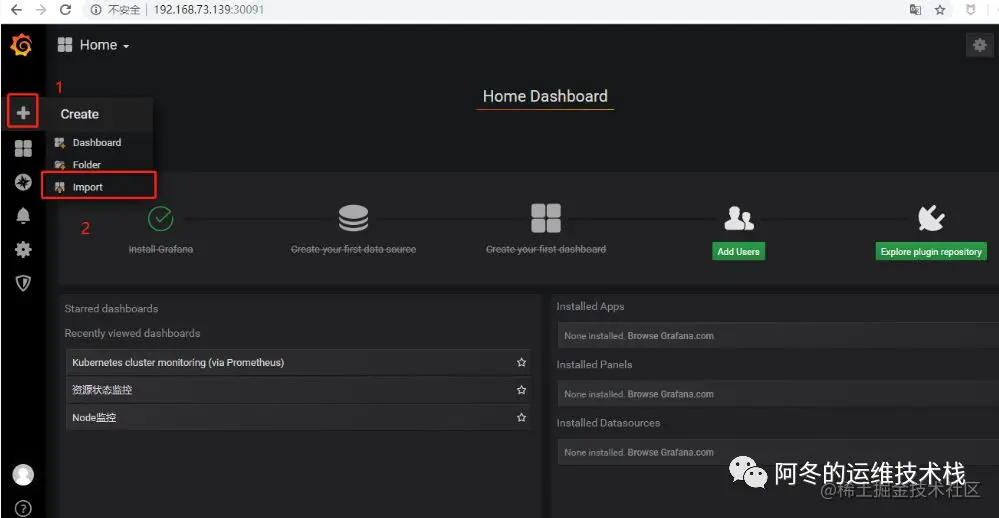Screen dimensions: 999x518
Task: Click the Home Dashboard title
Action: [545, 96]
